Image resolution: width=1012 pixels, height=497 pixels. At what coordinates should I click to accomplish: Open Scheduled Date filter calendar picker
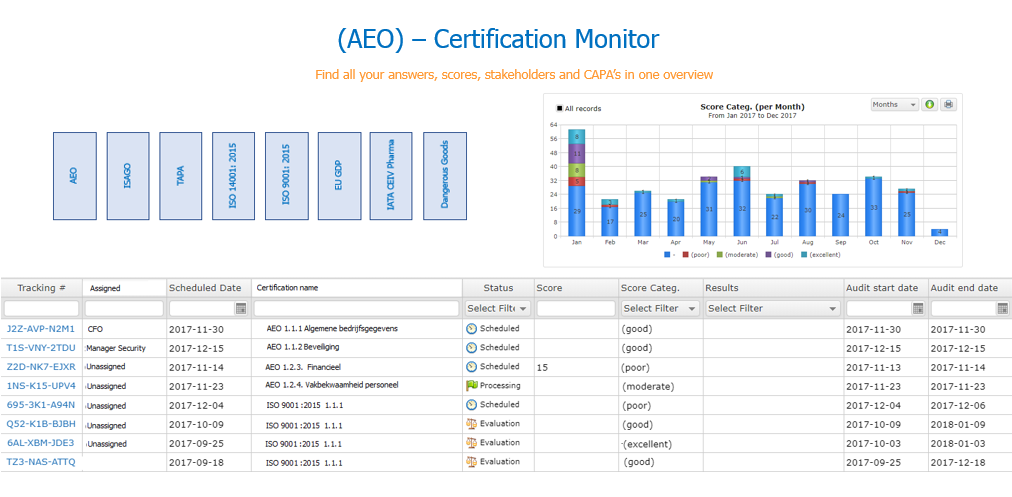tap(241, 309)
